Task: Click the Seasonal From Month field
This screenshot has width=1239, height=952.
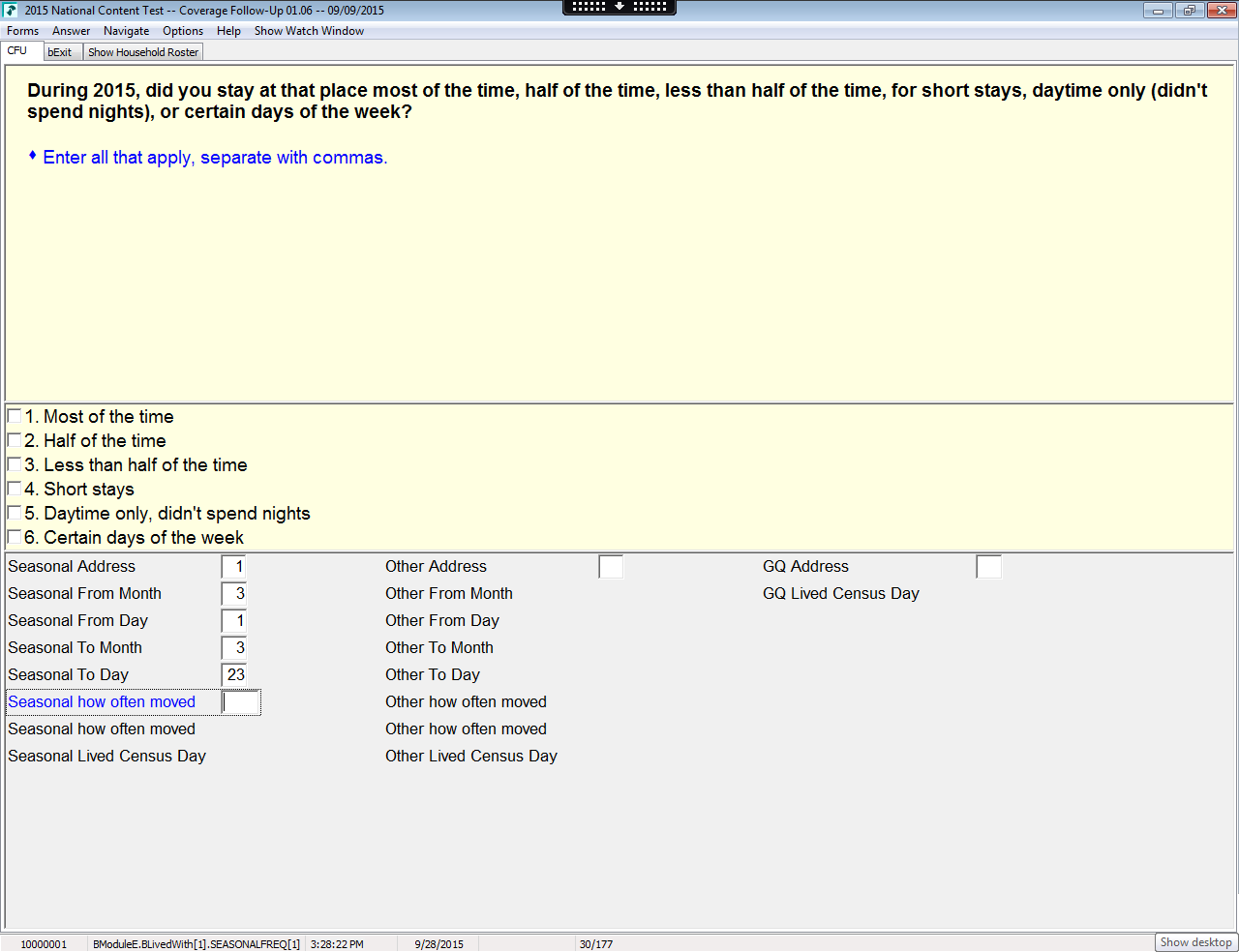Action: [234, 594]
